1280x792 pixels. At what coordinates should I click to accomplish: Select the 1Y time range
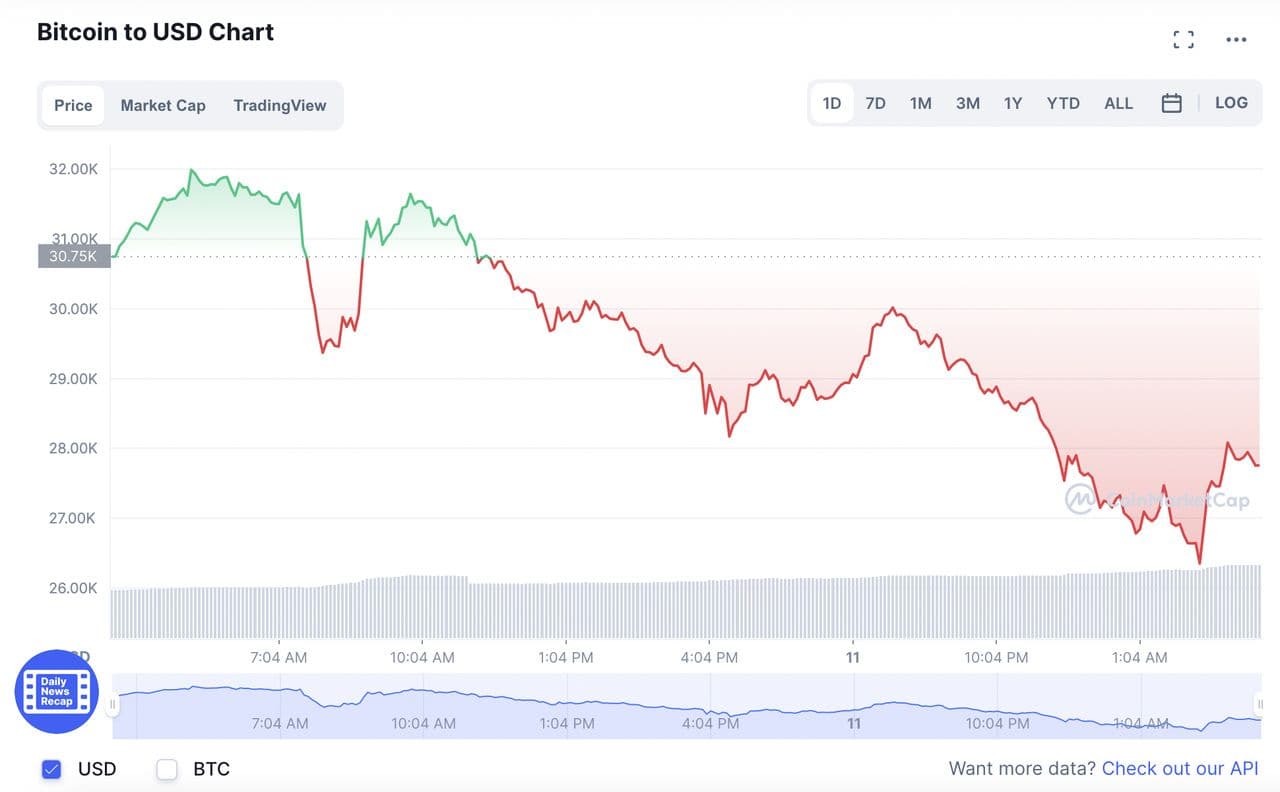[1013, 103]
